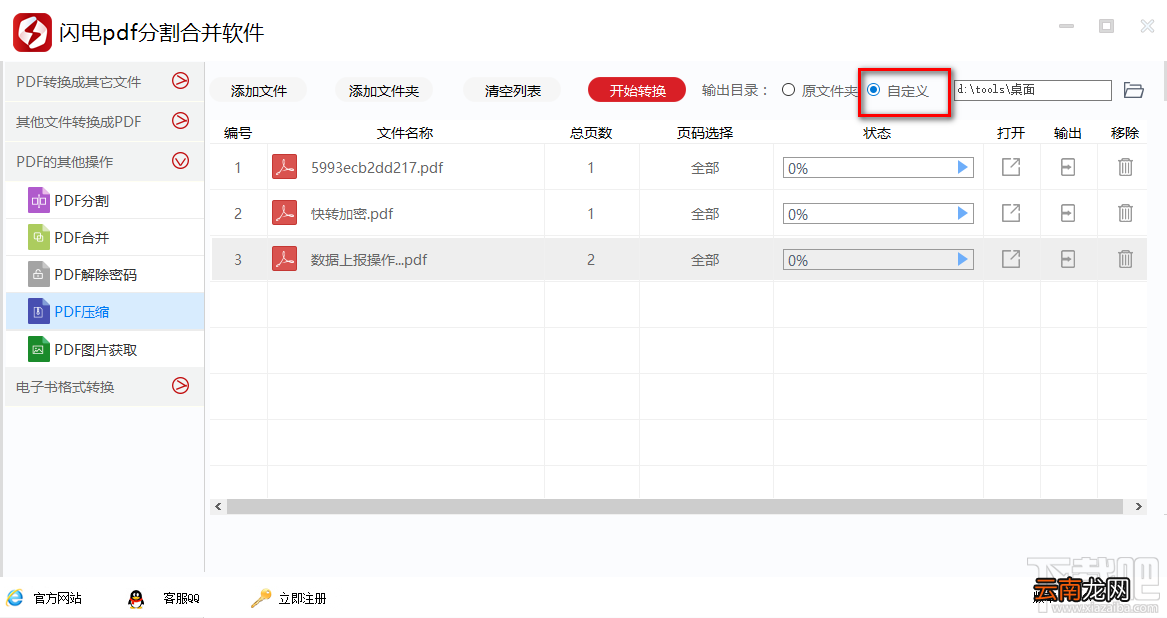Click PDF icon of 快转加密.pdf
The height and width of the screenshot is (618, 1167).
284,214
